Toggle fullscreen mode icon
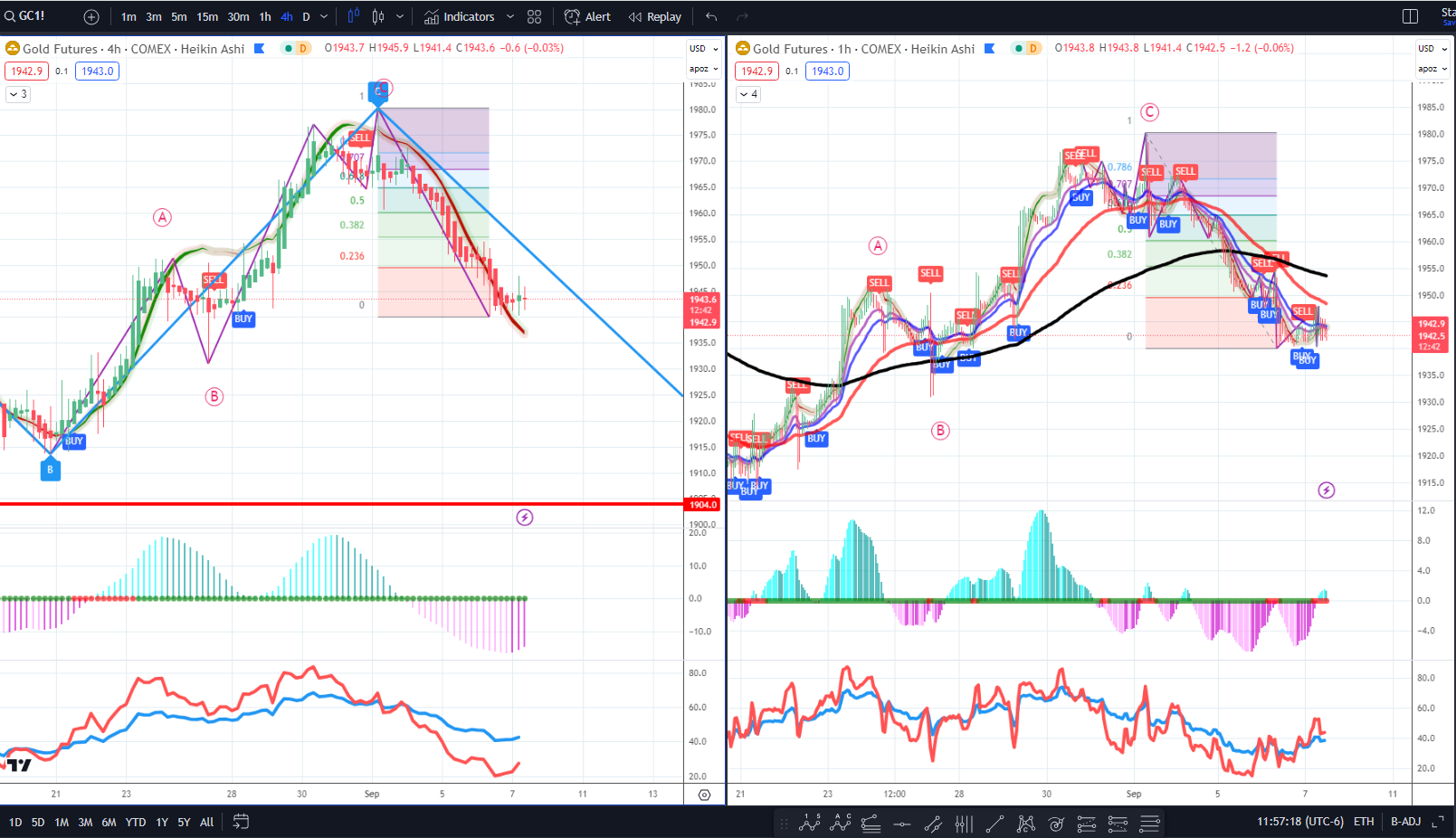 point(1439,822)
